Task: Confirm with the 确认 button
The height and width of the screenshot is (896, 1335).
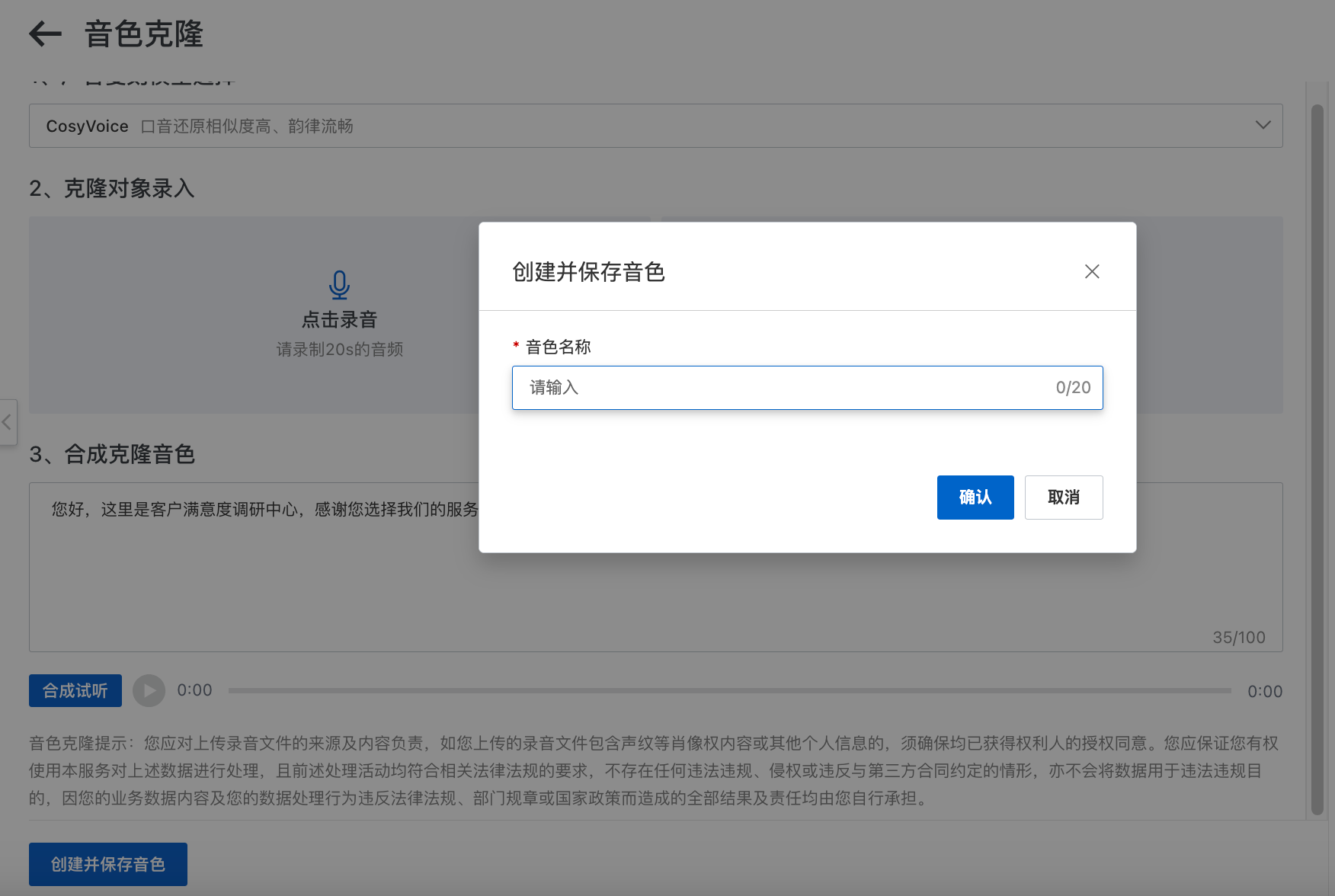Action: point(975,498)
